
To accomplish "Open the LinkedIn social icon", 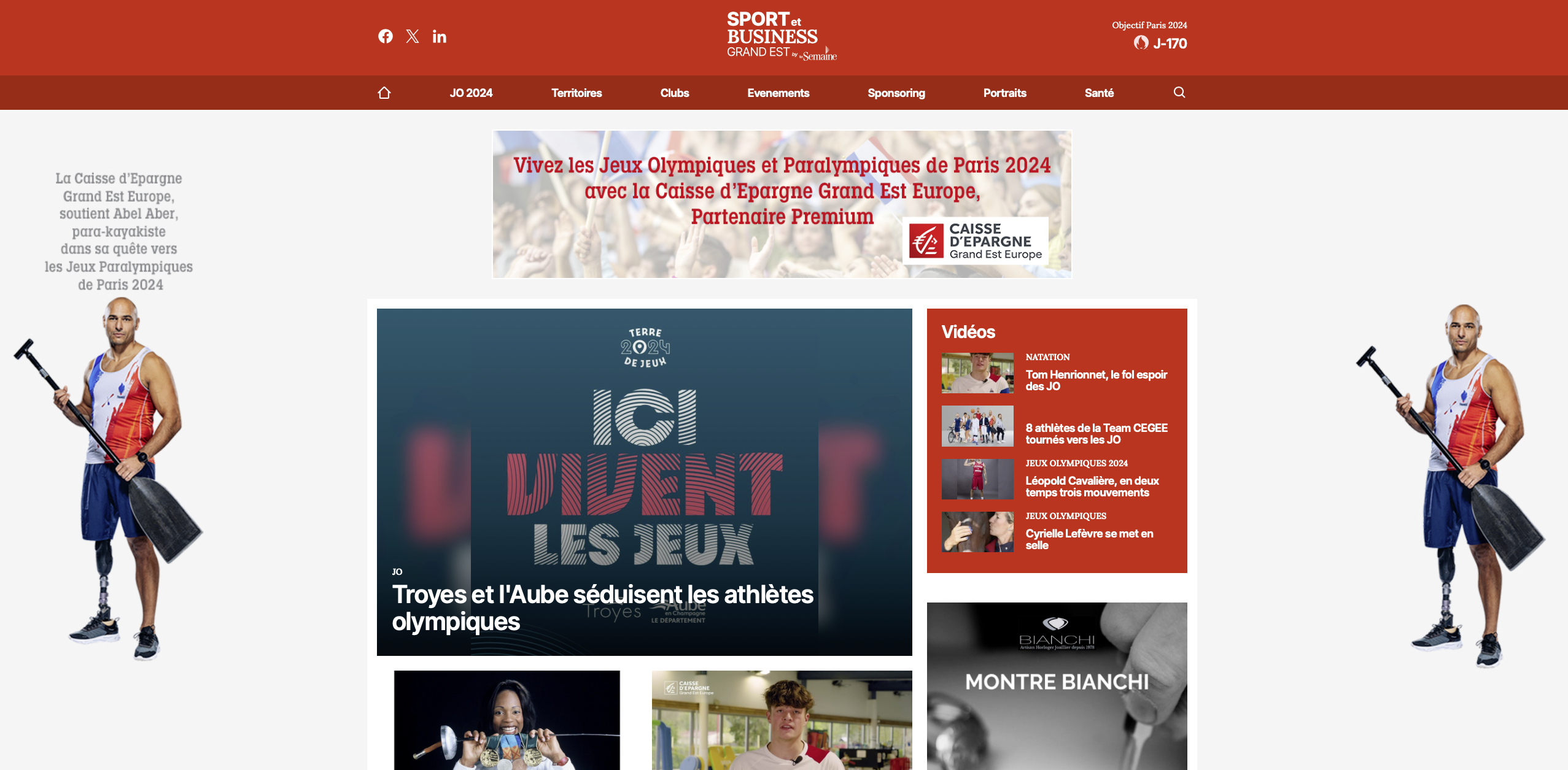I will click(x=439, y=36).
